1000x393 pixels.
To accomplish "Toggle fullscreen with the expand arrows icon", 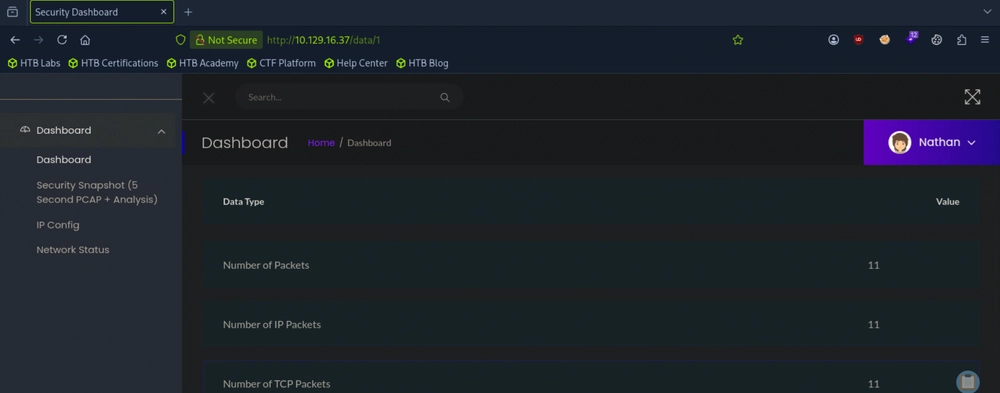I will (972, 97).
